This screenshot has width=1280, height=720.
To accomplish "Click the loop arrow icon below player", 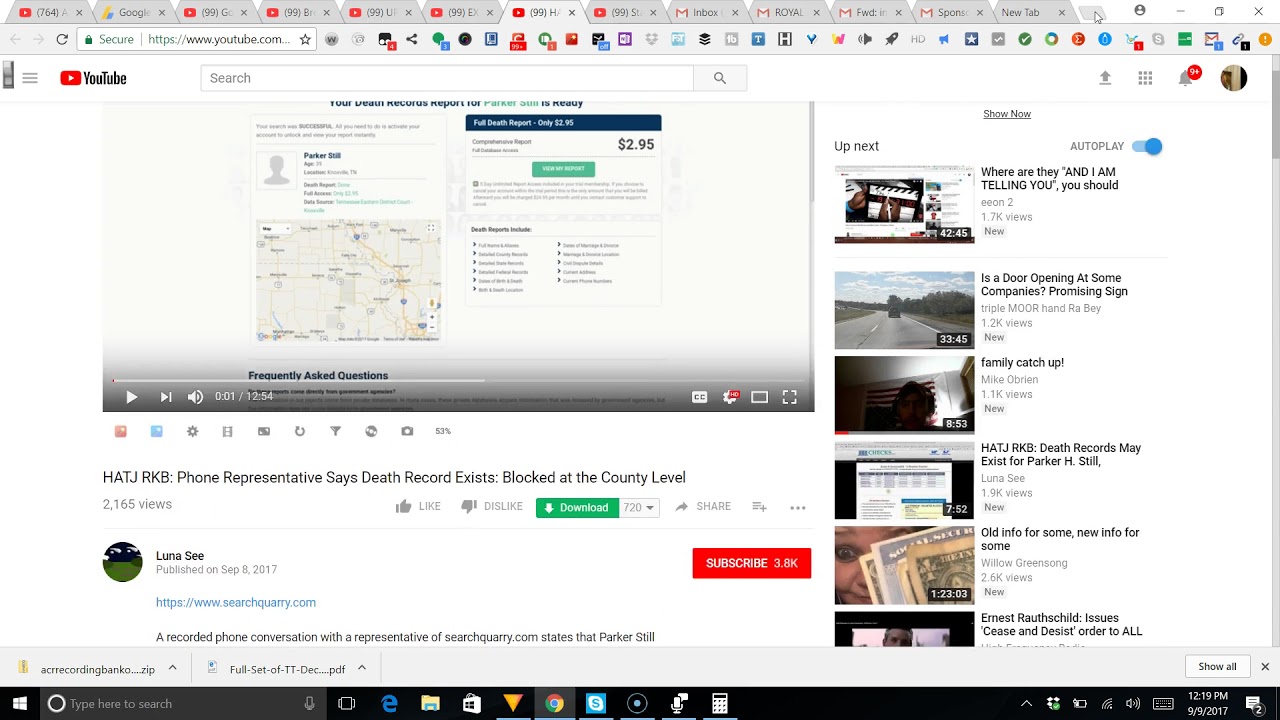I will coord(299,431).
